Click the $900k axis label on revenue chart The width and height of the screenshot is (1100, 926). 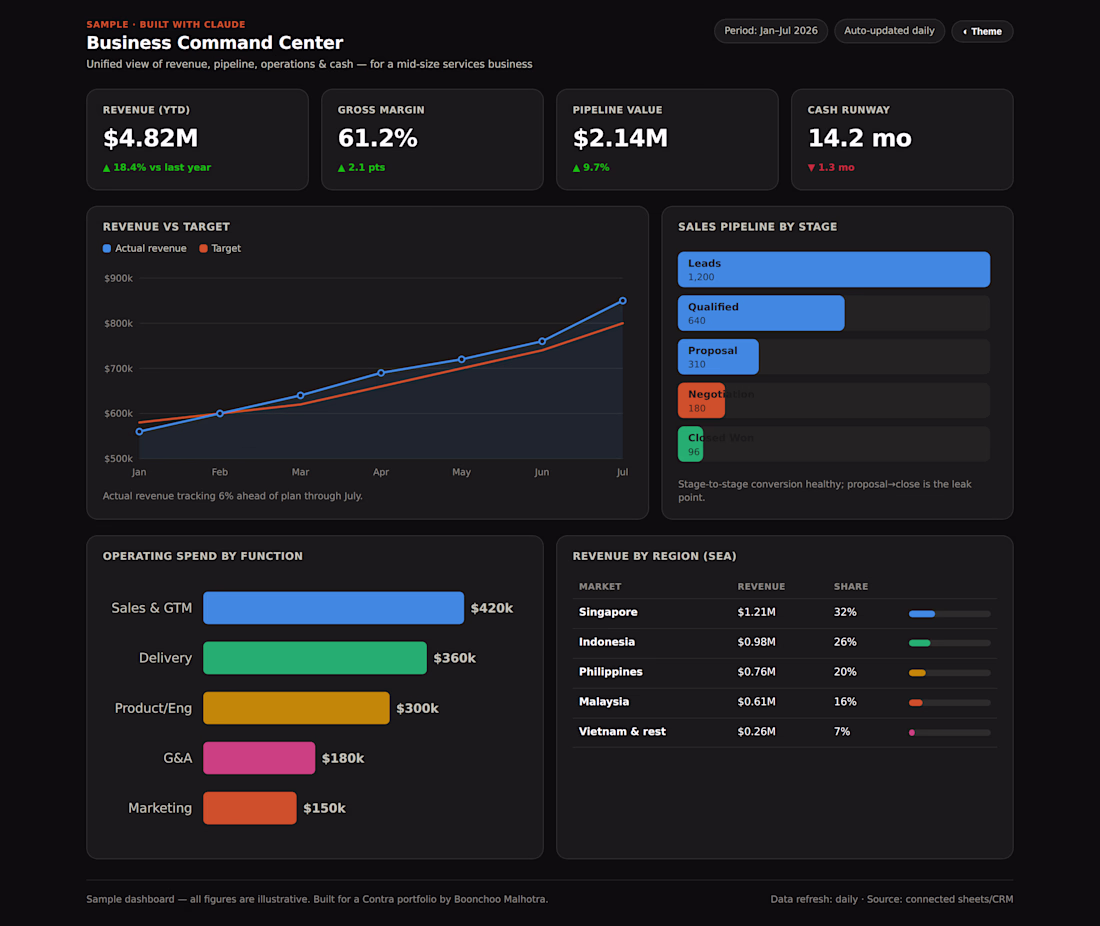[119, 279]
